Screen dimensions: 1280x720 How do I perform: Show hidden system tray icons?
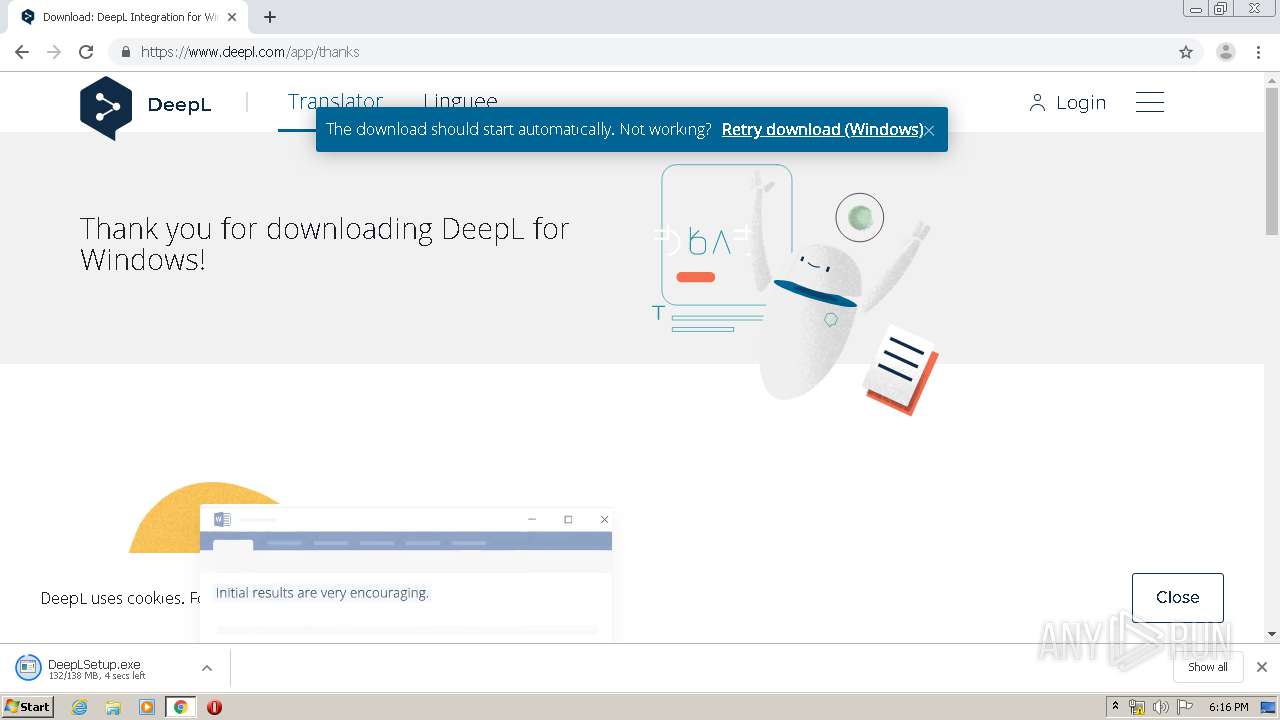point(1115,706)
